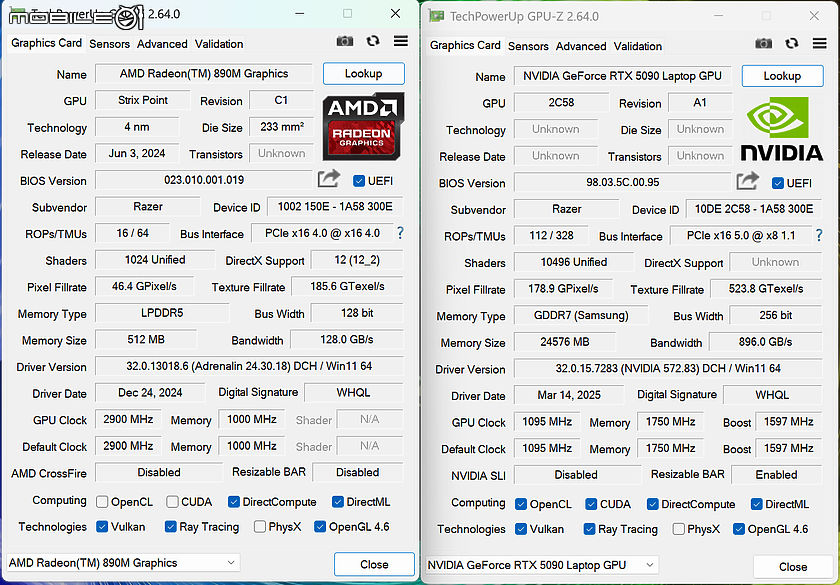The width and height of the screenshot is (840, 585).
Task: Click Close button in NVIDIA window
Action: tap(793, 567)
